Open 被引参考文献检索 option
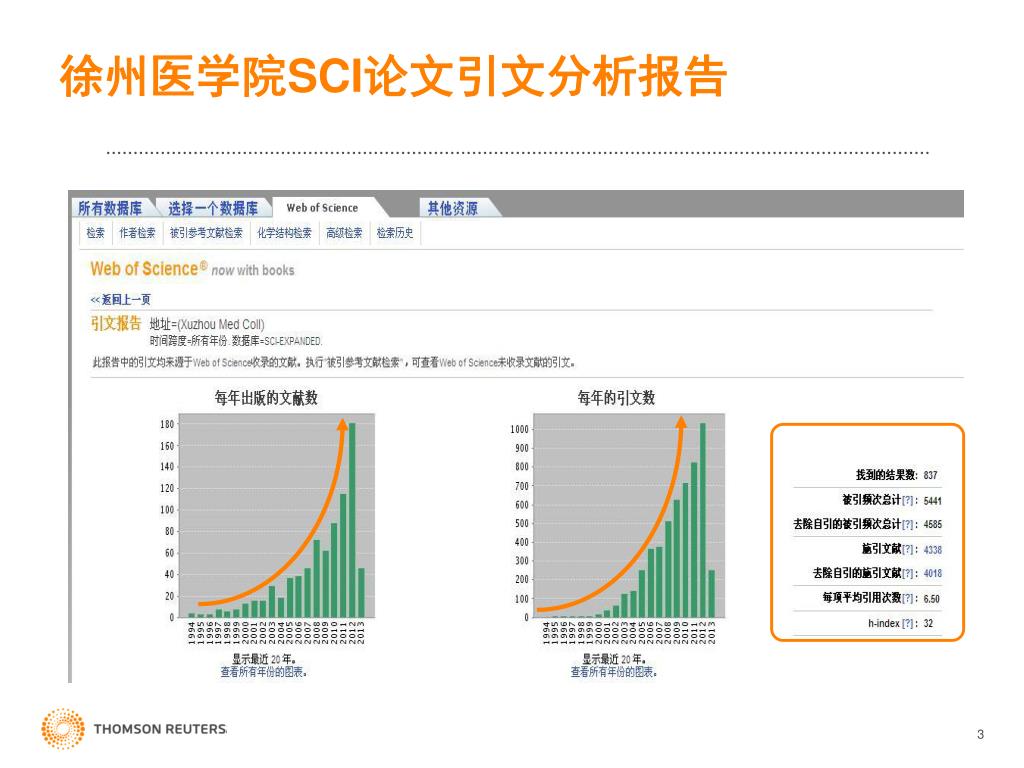The width and height of the screenshot is (1024, 768). click(206, 232)
